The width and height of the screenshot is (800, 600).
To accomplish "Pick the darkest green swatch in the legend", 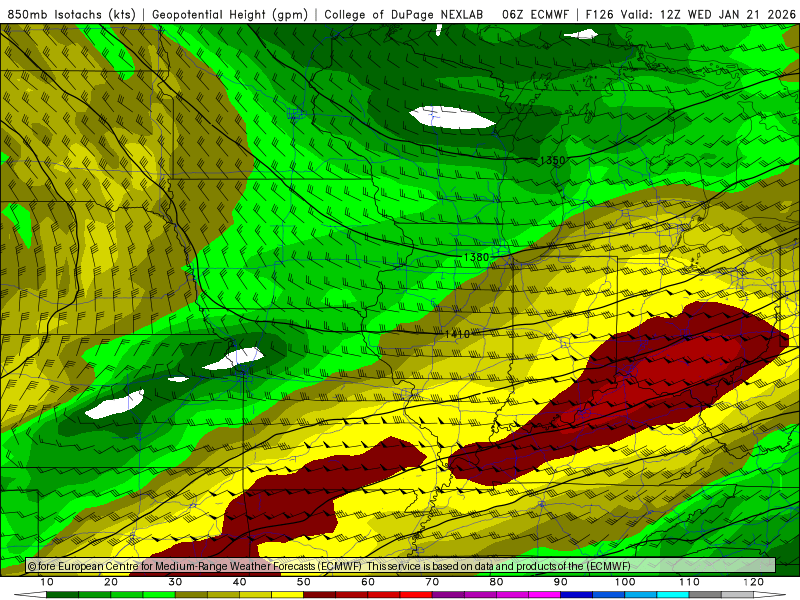I will [x=62, y=595].
